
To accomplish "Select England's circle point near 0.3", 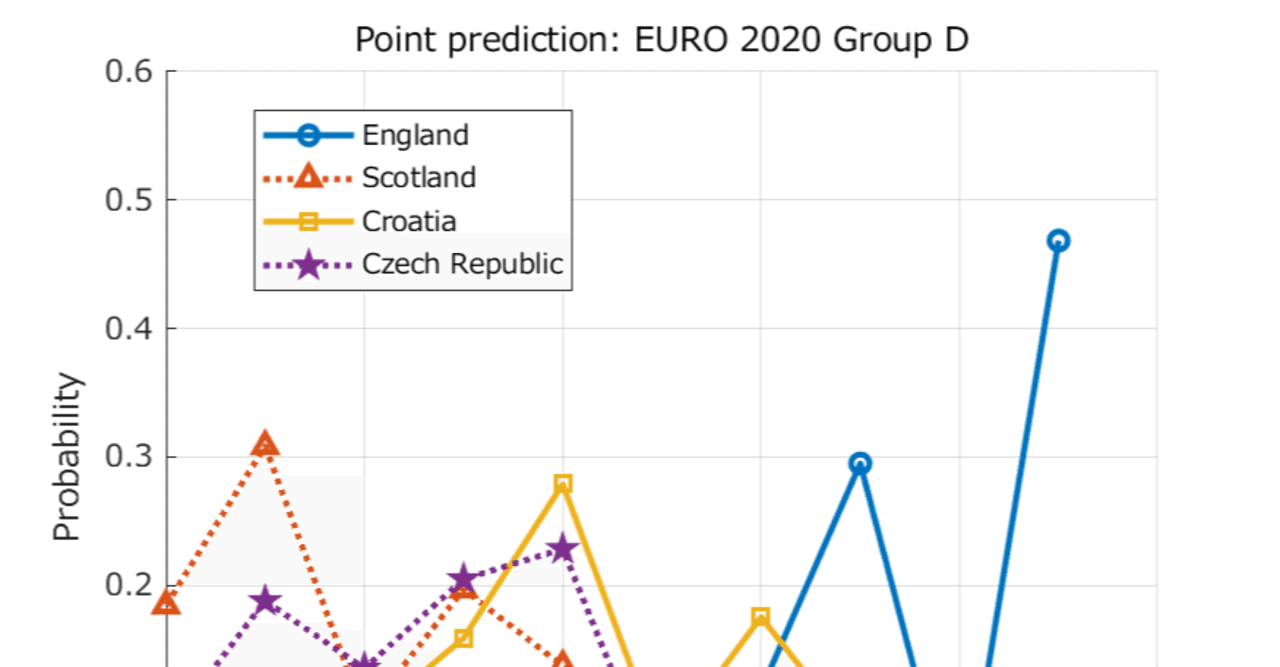I will click(x=860, y=463).
